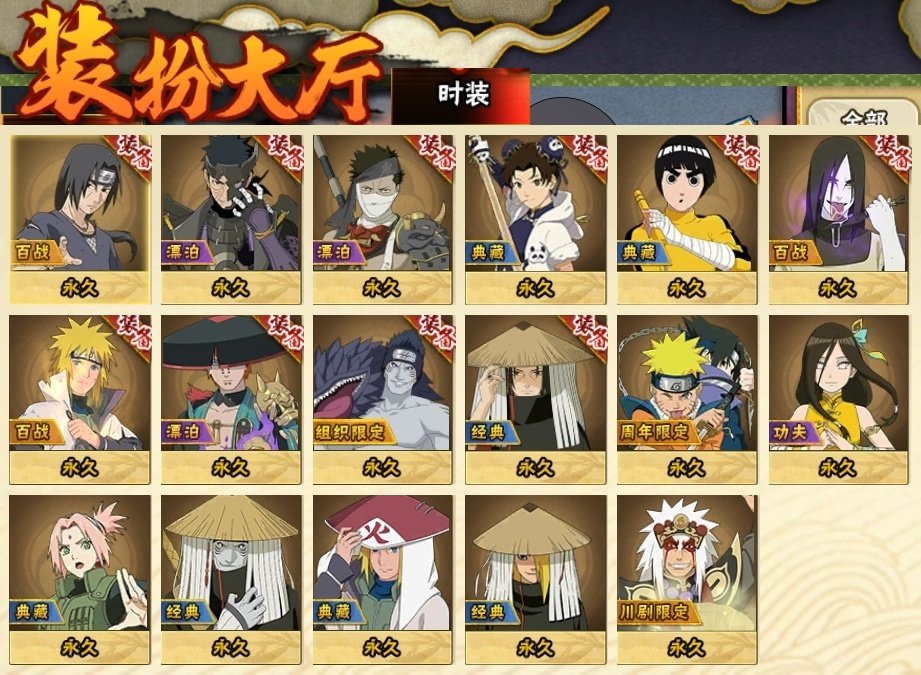Screen dimensions: 921x675
Task: Select the black hat 漂泊 costume with mask
Action: pos(231,399)
